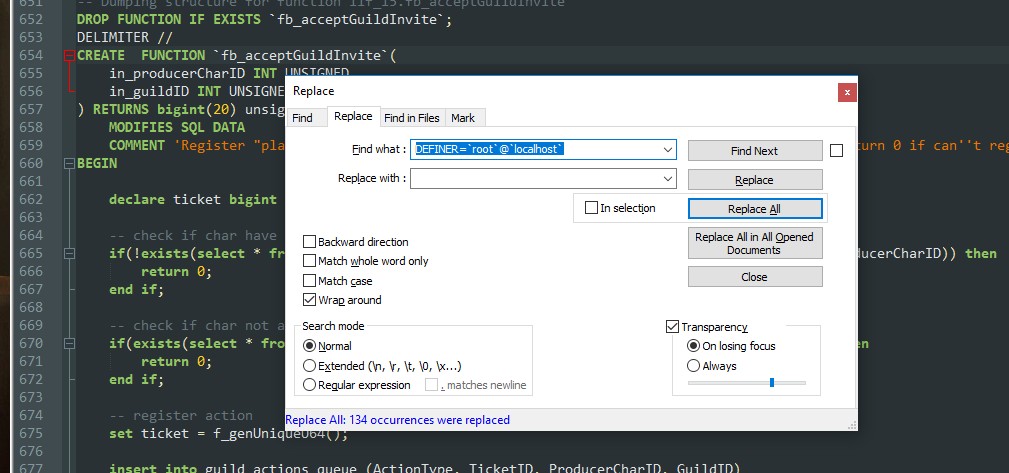The height and width of the screenshot is (473, 1009).
Task: Enable the 'In selection' checkbox
Action: (590, 208)
